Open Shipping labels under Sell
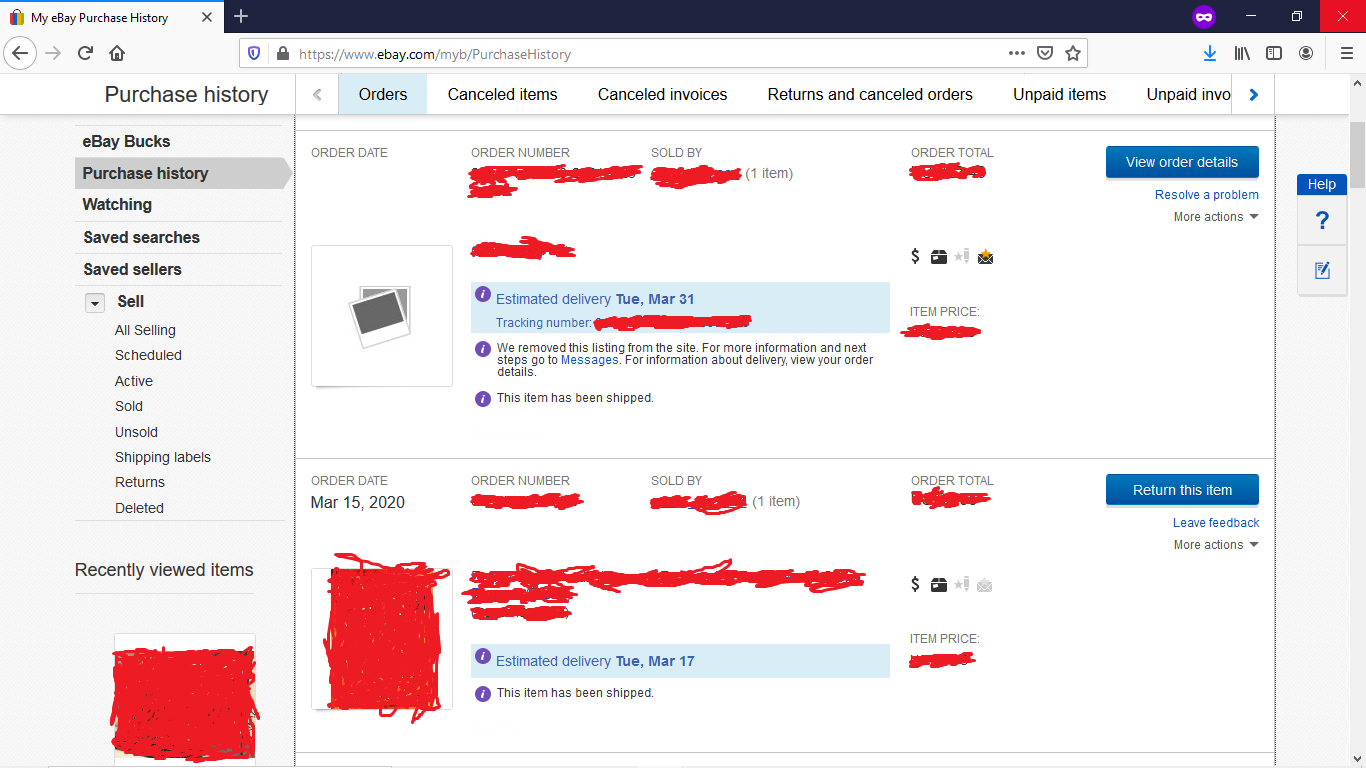This screenshot has height=768, width=1366. pyautogui.click(x=163, y=457)
